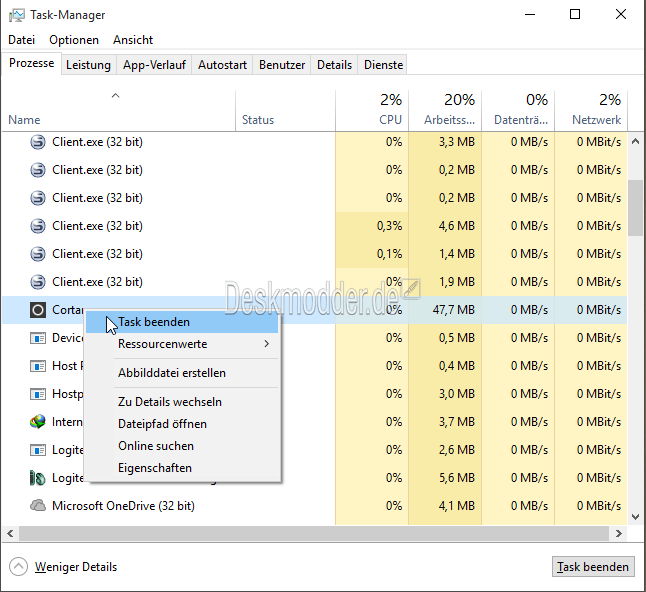
Task: Click the 47,7 MB memory value for Cortana
Action: (454, 310)
